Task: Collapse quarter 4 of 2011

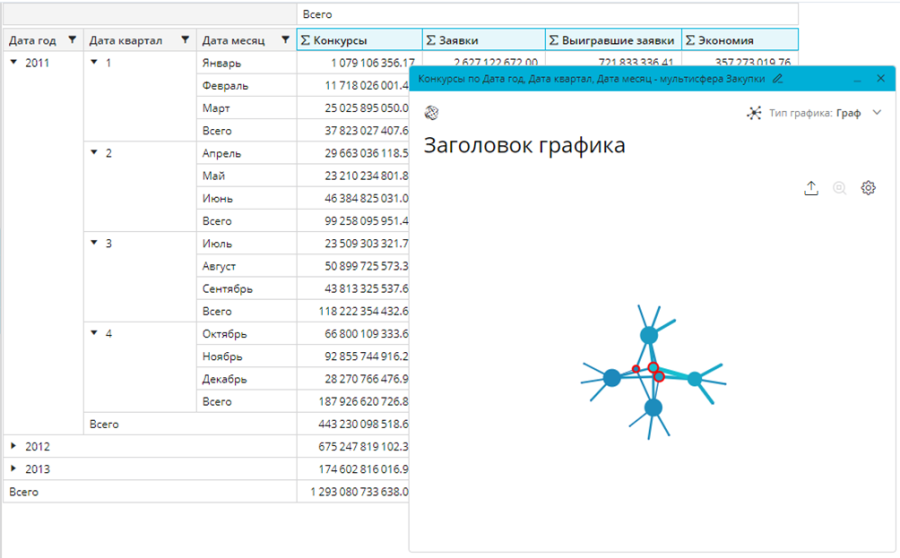Action: pos(94,333)
